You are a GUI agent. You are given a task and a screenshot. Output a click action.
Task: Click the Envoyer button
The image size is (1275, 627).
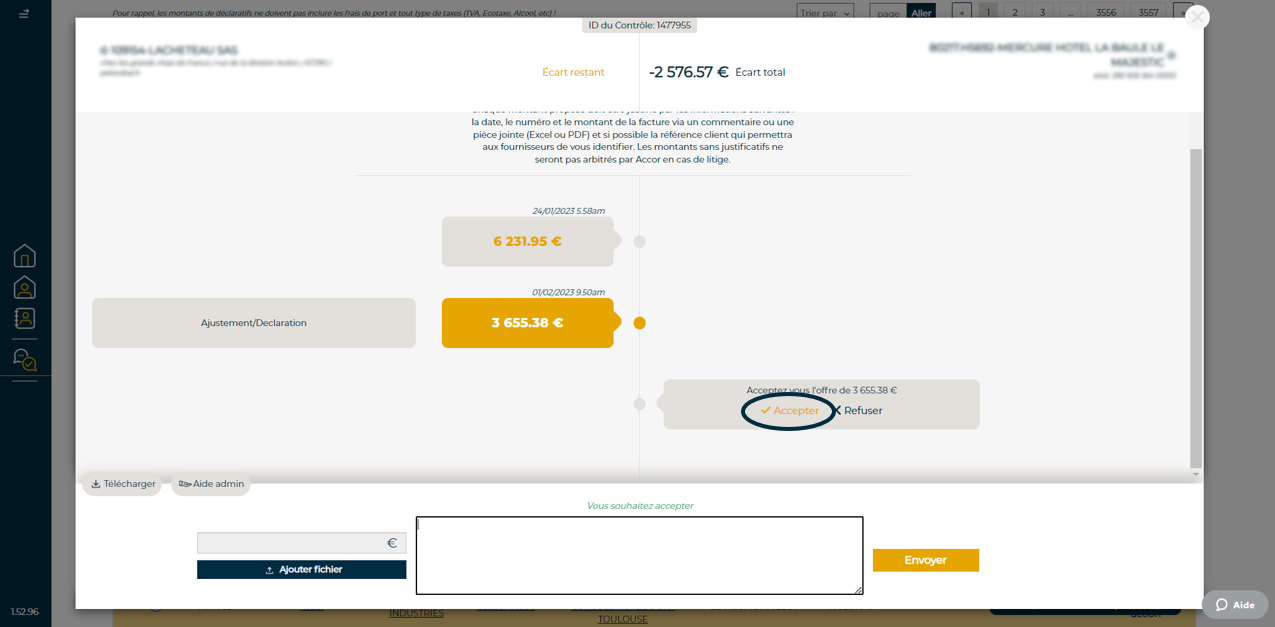pos(926,560)
